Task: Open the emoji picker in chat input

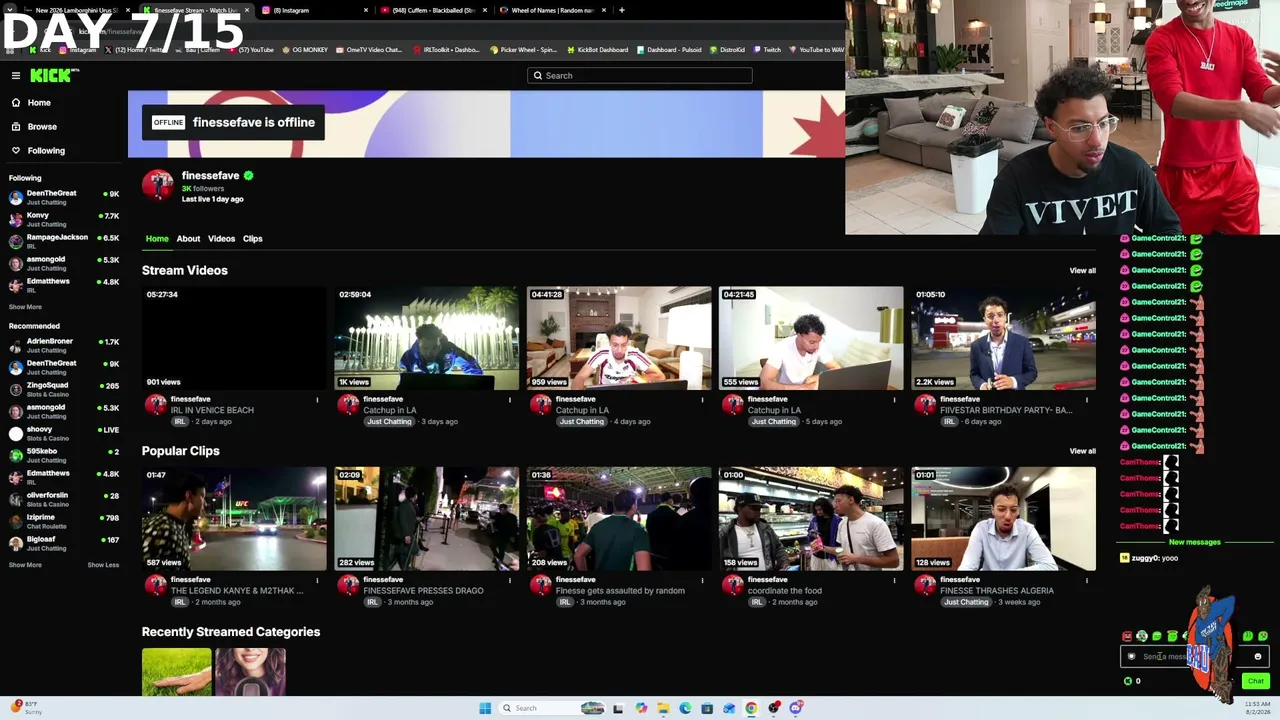Action: (1258, 657)
